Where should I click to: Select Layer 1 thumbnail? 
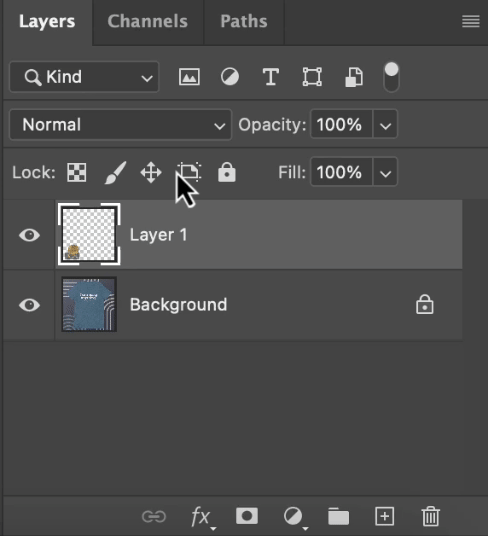[x=89, y=234]
